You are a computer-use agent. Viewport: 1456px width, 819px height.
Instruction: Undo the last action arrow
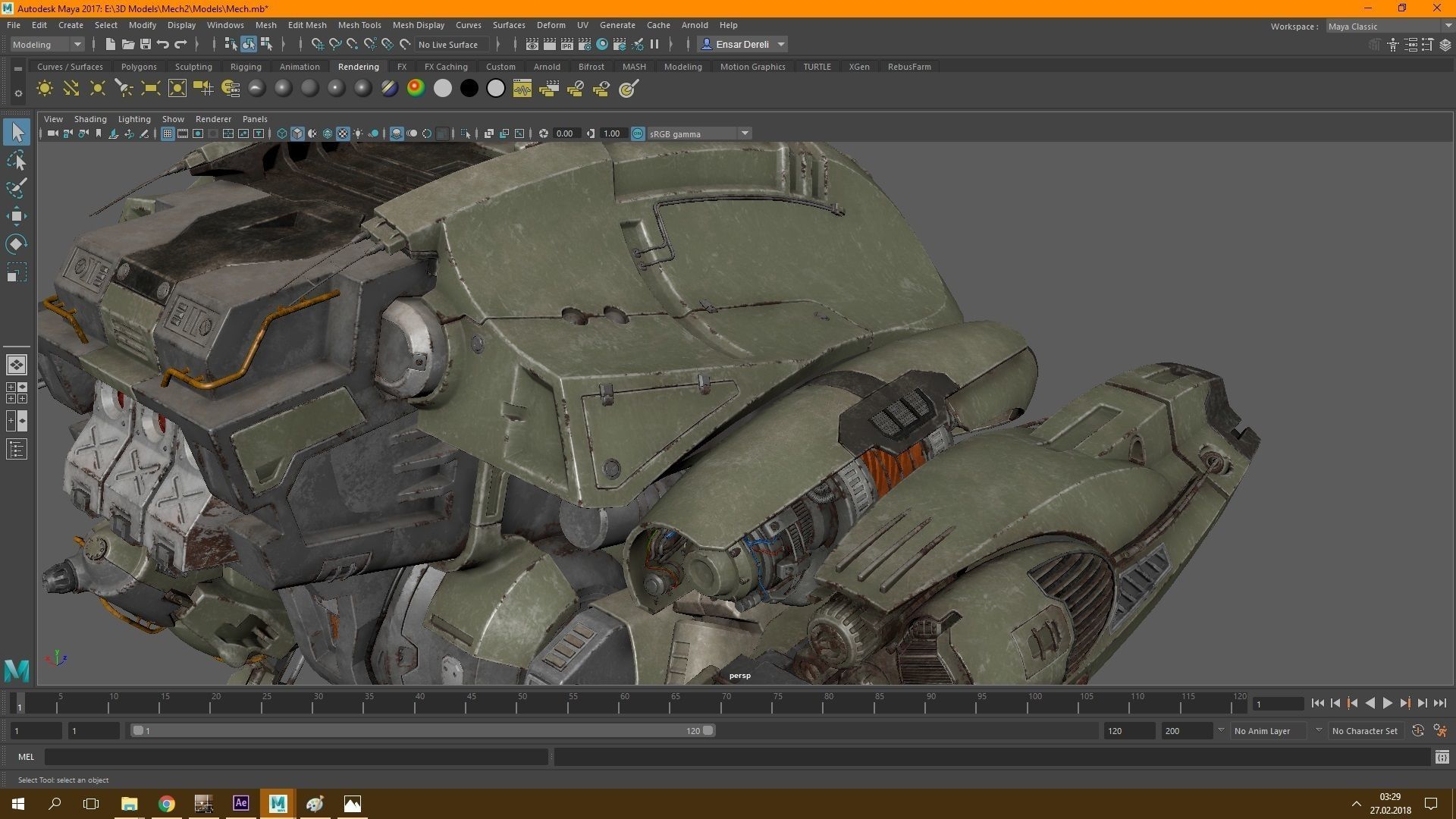click(163, 45)
